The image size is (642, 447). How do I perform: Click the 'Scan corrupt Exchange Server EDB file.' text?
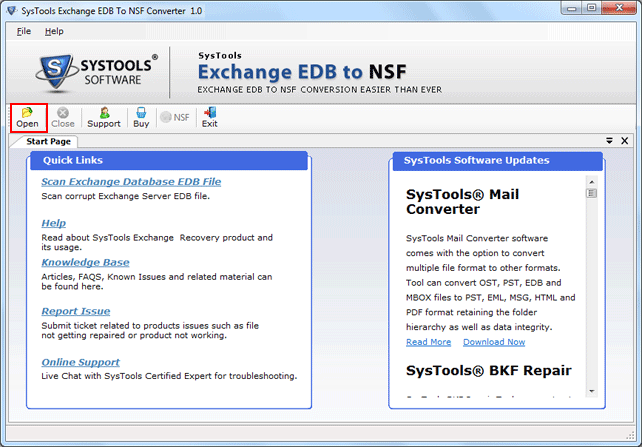click(x=126, y=196)
